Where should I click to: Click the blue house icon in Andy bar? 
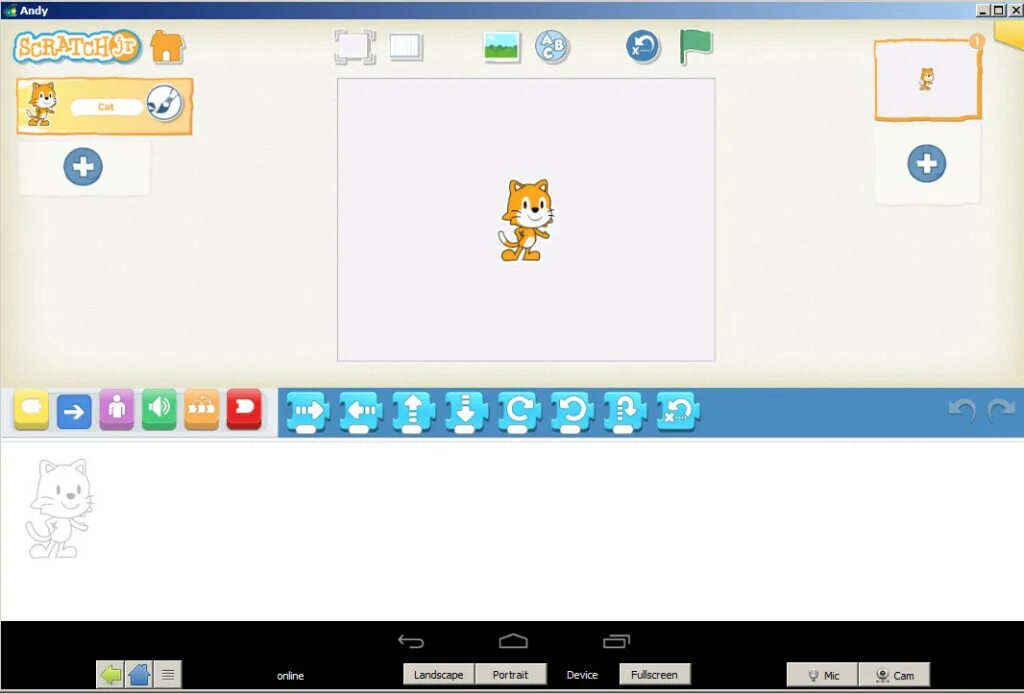tap(139, 674)
